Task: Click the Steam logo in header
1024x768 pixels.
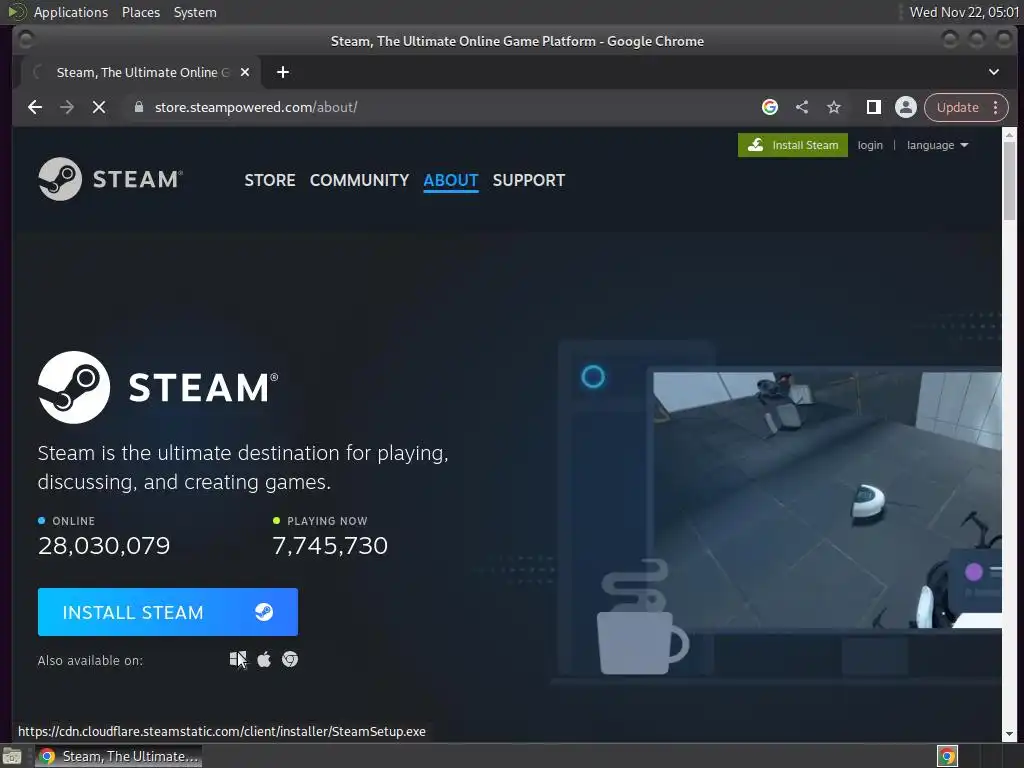Action: [x=110, y=179]
